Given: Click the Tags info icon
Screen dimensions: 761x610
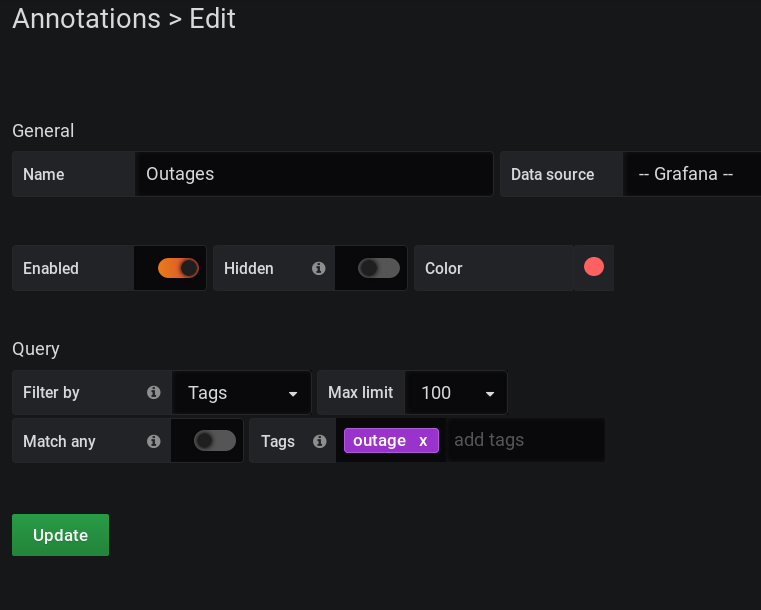Looking at the screenshot, I should (320, 441).
